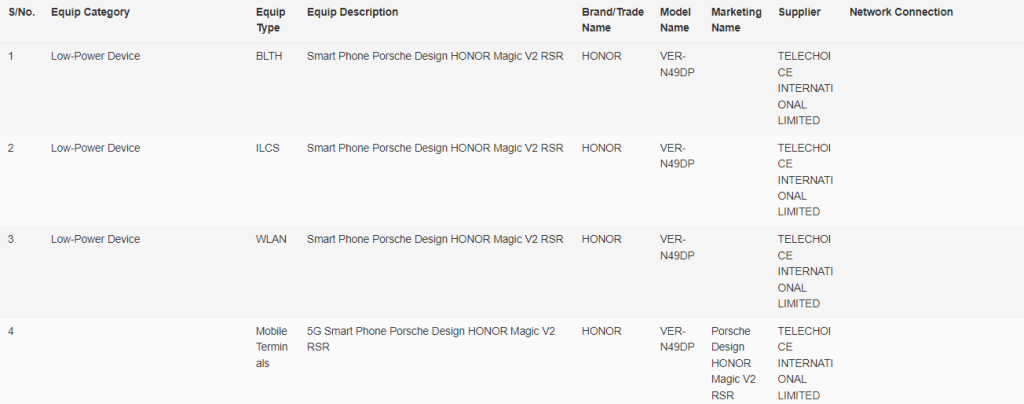Click row 4 serial number
This screenshot has width=1024, height=404.
coord(11,331)
